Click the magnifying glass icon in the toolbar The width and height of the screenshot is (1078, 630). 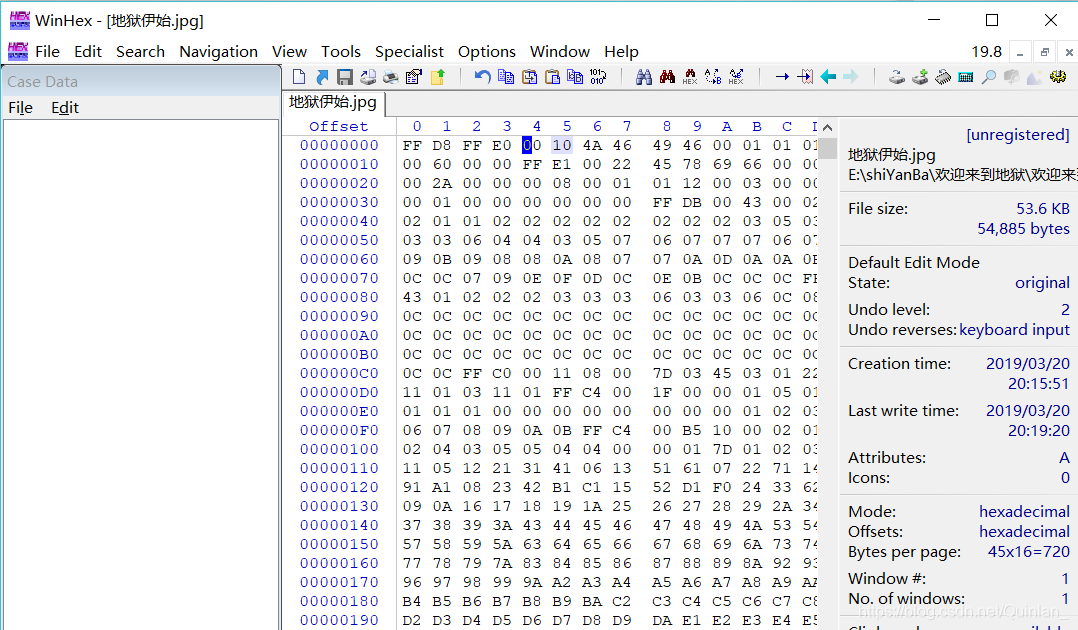pos(989,77)
